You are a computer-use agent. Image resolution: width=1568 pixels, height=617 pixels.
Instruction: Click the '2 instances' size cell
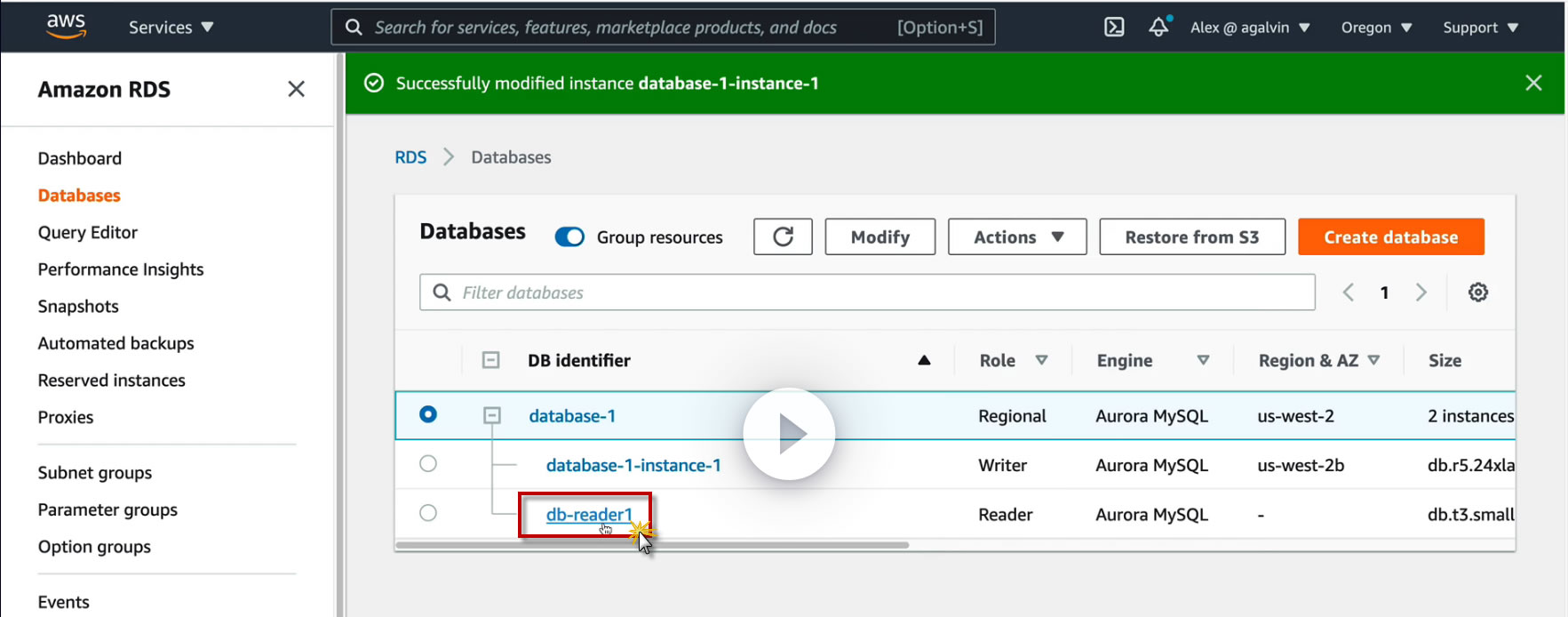click(1470, 415)
